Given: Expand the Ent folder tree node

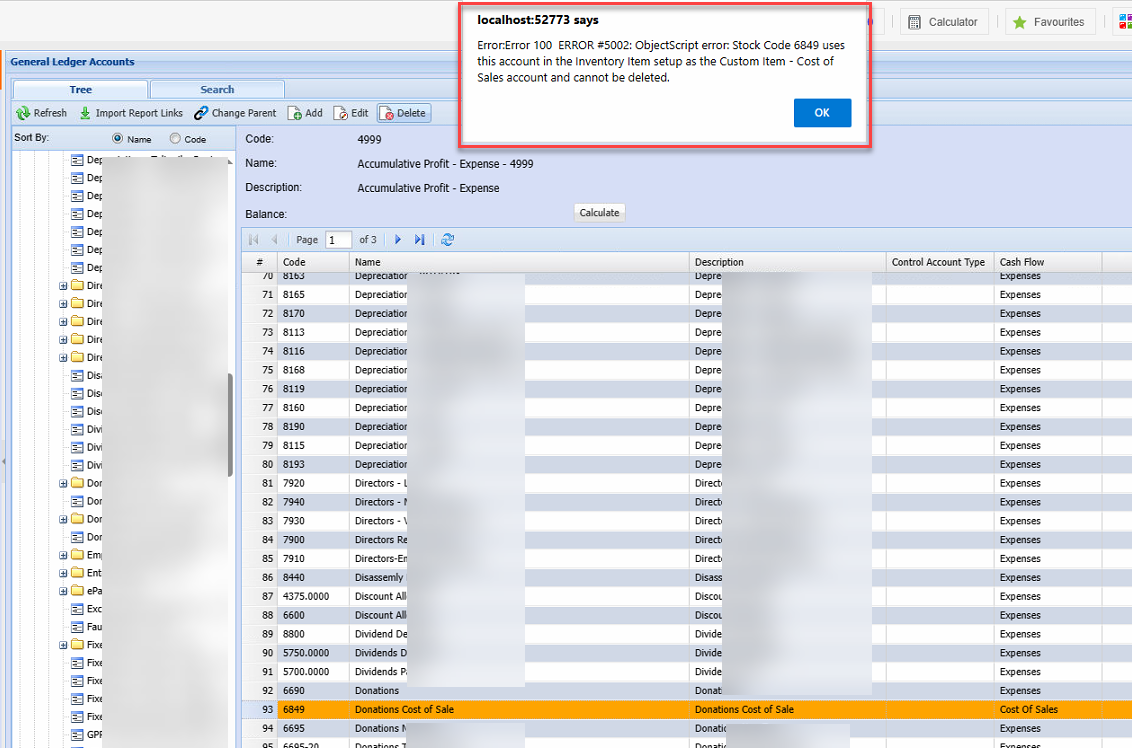Looking at the screenshot, I should pyautogui.click(x=63, y=573).
